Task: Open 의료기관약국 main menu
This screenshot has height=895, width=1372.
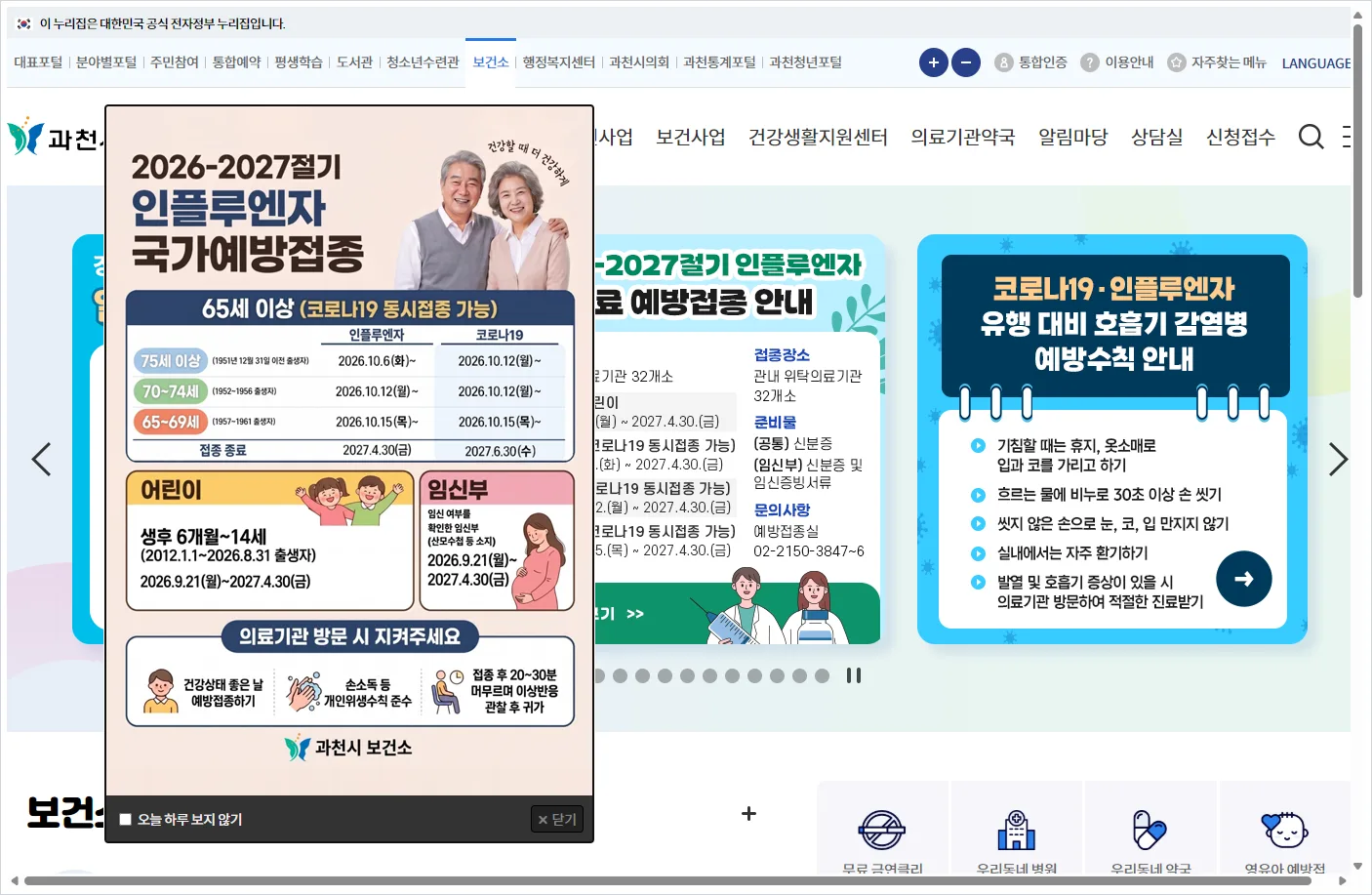Action: (963, 137)
